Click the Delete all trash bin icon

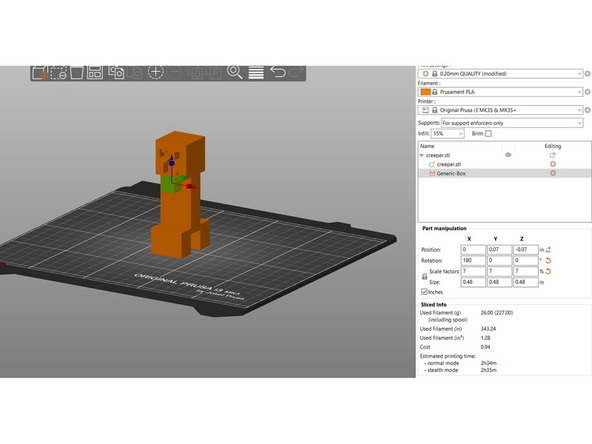click(x=77, y=72)
